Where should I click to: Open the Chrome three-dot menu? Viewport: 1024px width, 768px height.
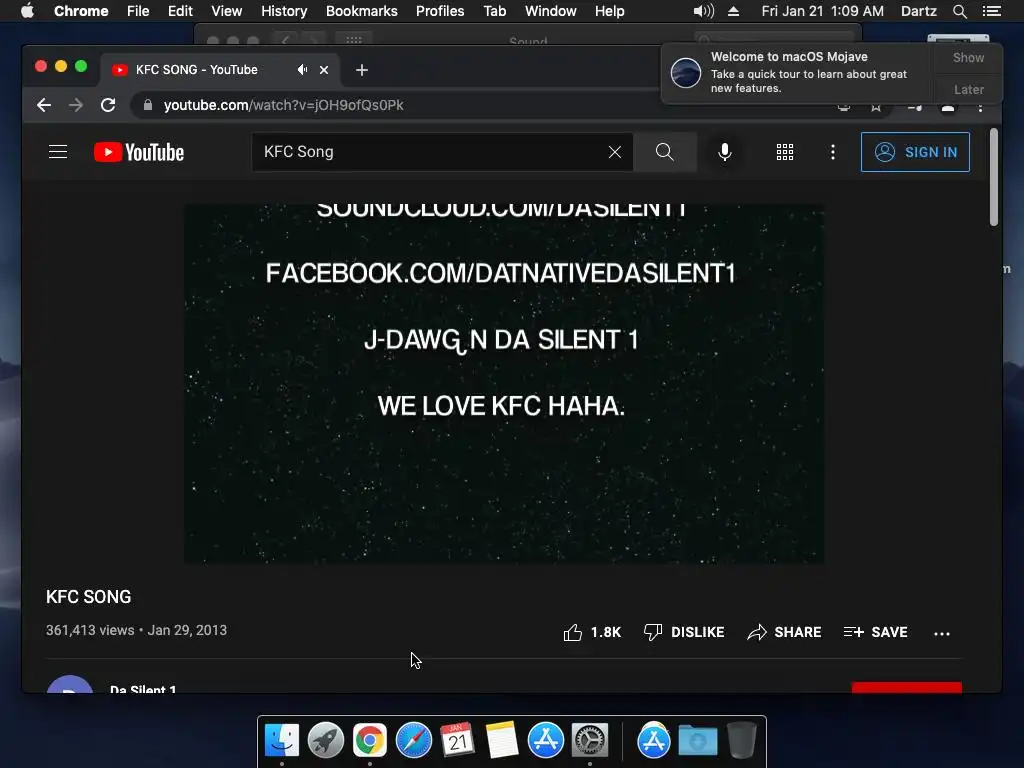980,108
